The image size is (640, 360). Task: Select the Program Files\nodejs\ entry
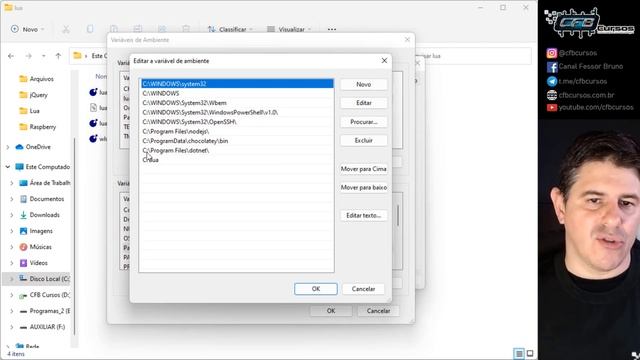pyautogui.click(x=237, y=131)
